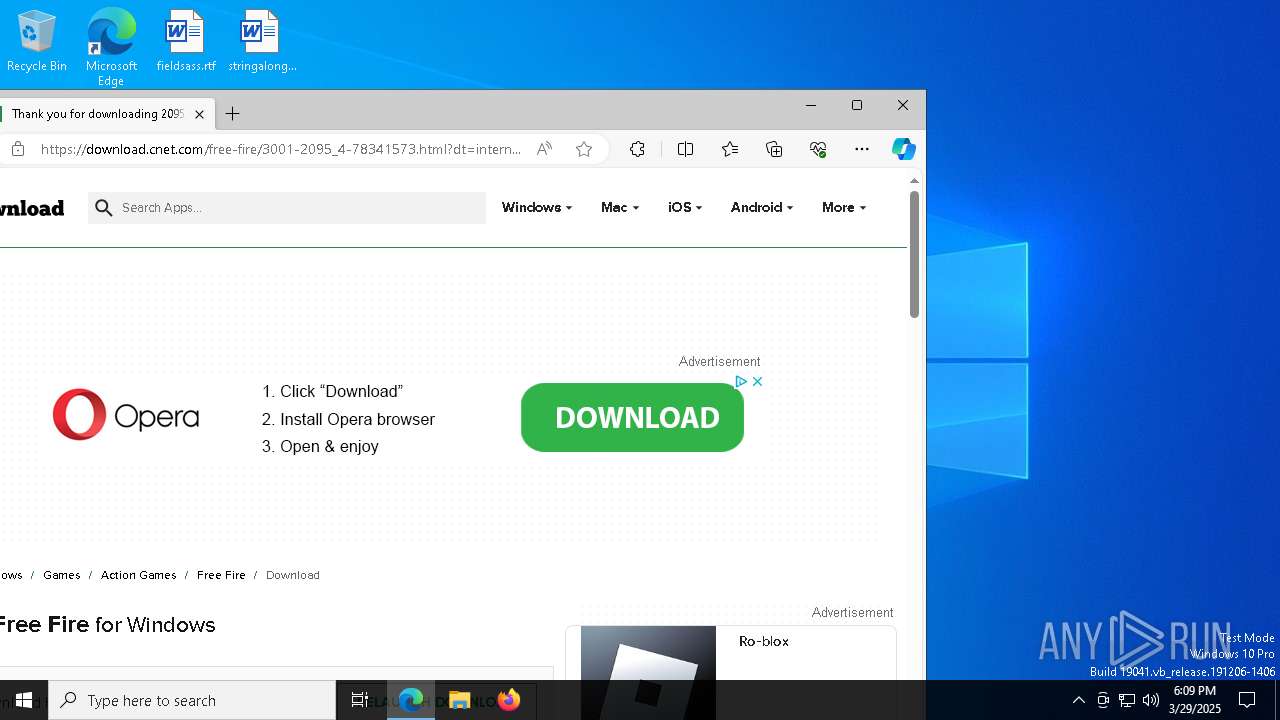Close the 'Thank you for downloading' tab

(199, 114)
